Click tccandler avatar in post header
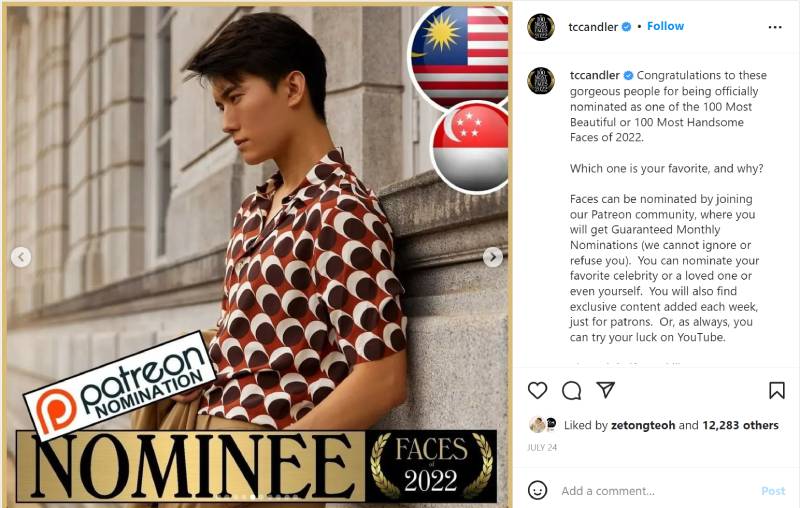This screenshot has height=508, width=800. (x=540, y=27)
